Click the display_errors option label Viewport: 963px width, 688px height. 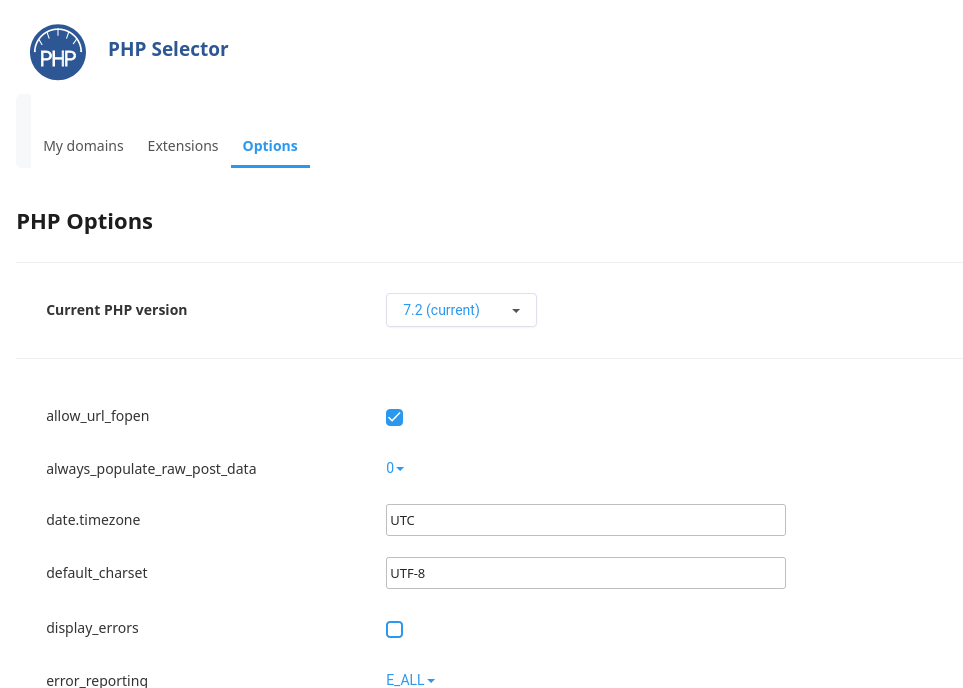(x=92, y=628)
